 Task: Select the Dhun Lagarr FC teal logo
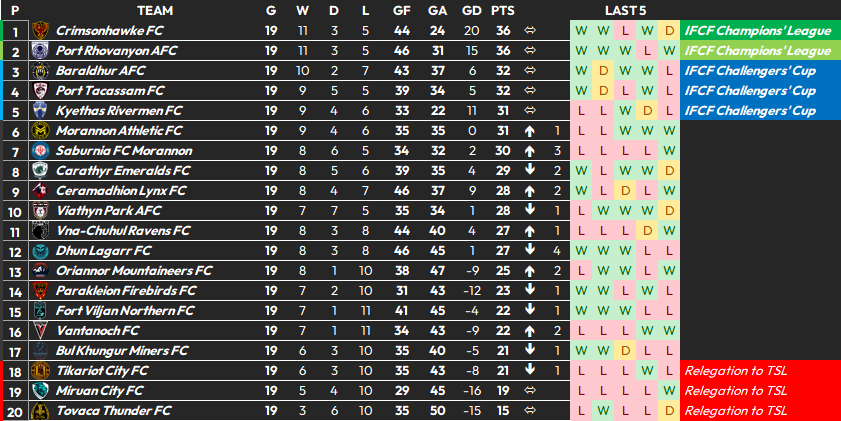coord(40,251)
